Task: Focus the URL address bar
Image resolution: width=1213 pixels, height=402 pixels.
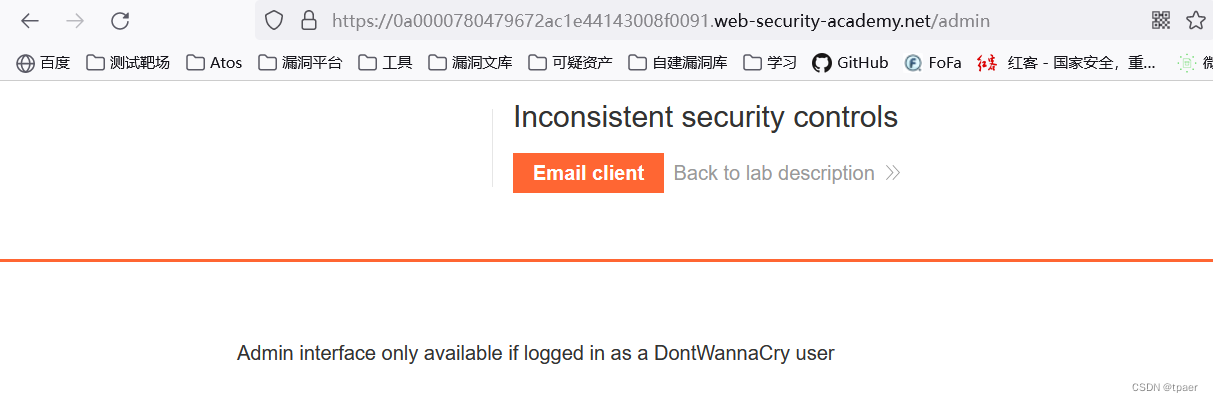Action: coord(700,20)
